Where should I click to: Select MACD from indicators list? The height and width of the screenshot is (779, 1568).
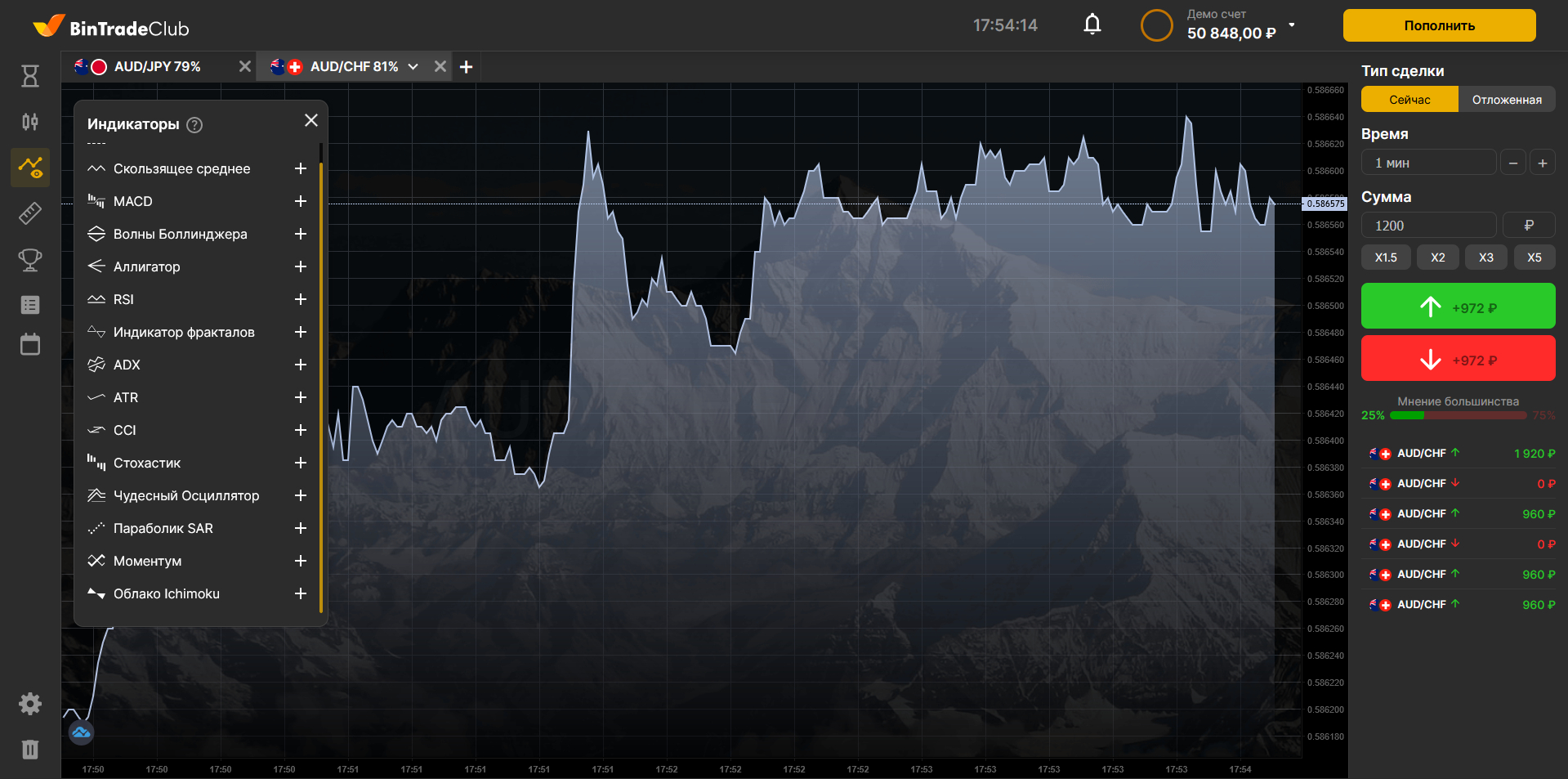(133, 201)
